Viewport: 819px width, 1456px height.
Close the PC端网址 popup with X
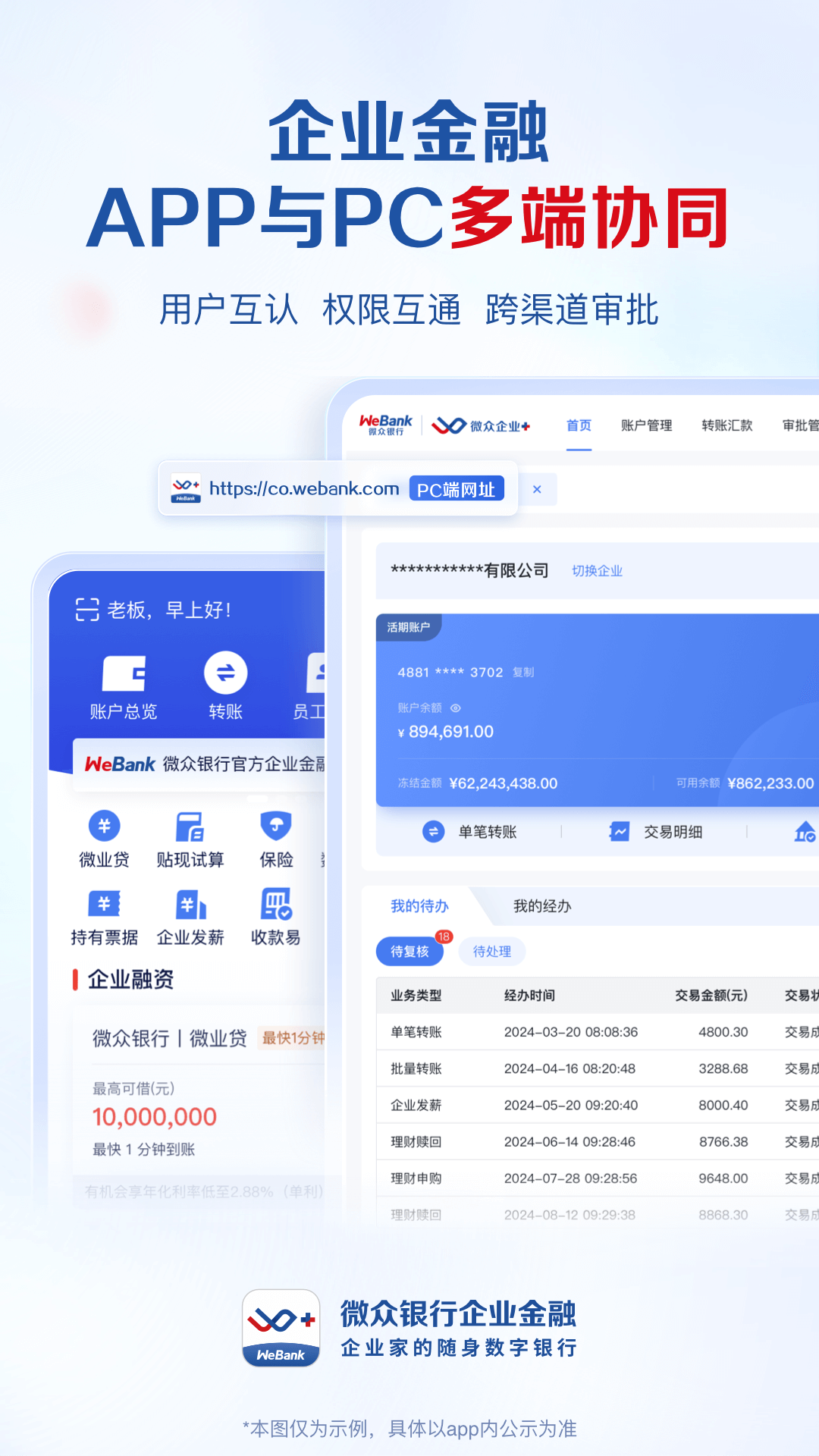[537, 490]
